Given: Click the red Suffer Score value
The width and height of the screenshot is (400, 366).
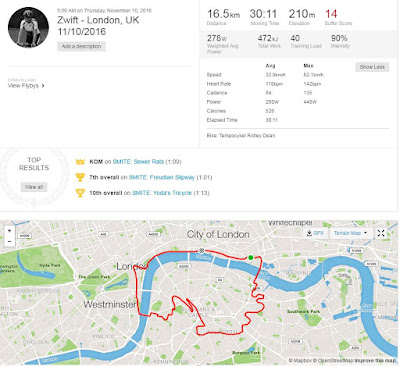Looking at the screenshot, I should (331, 14).
